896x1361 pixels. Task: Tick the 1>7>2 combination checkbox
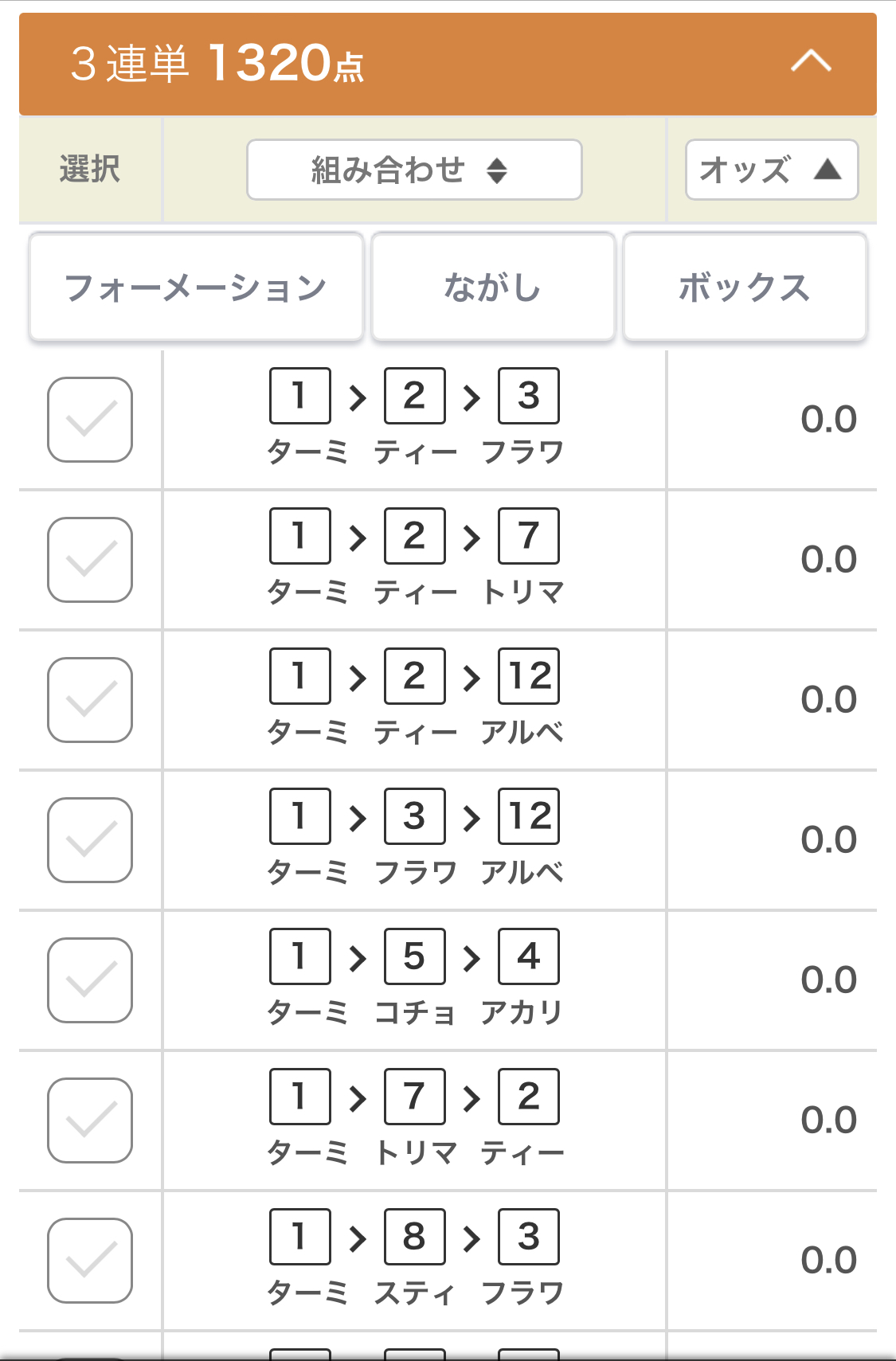tap(90, 1120)
